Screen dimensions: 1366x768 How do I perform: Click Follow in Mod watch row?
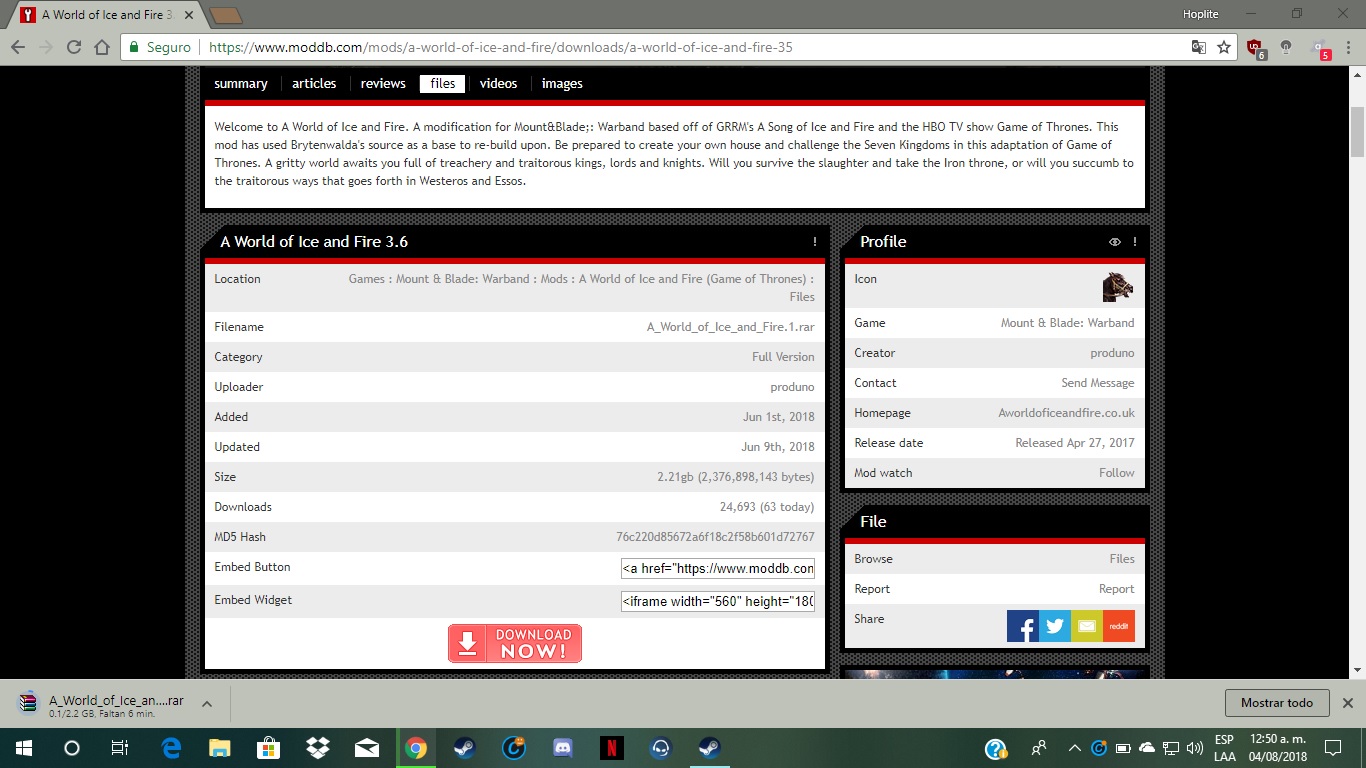pyautogui.click(x=1117, y=473)
